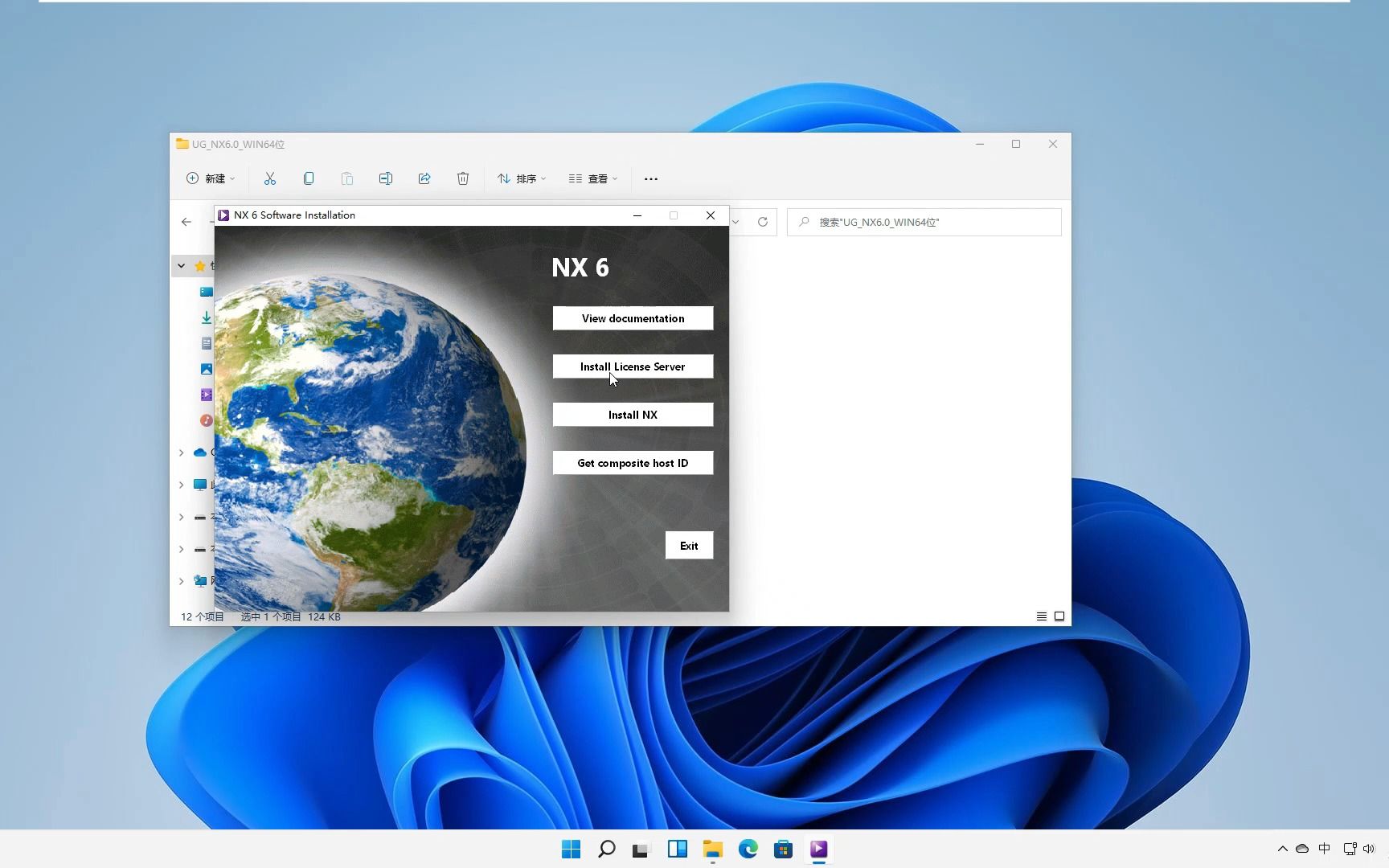Expand the This PC monitor node

tap(181, 485)
